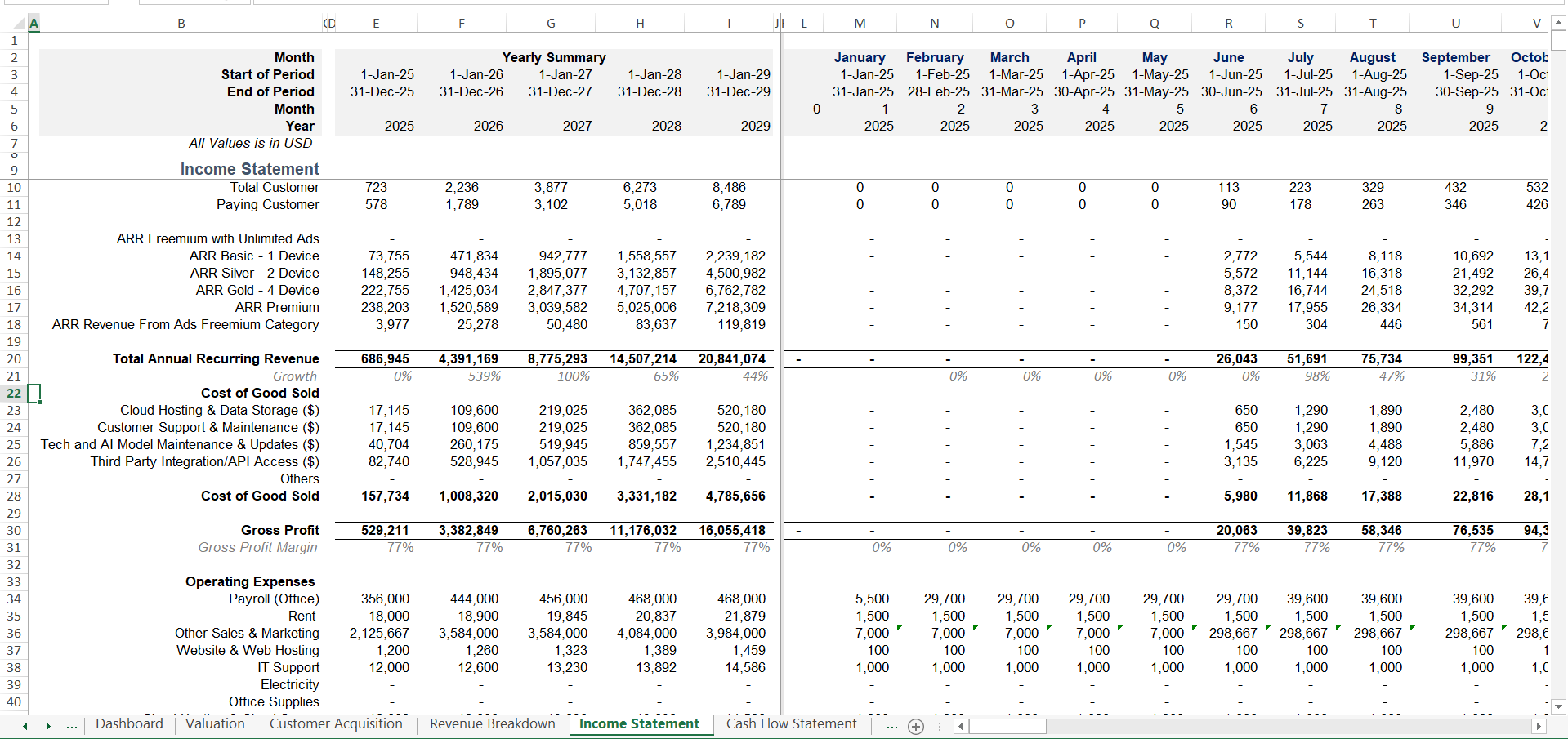Show more sheets right ellipsis
The width and height of the screenshot is (1568, 739).
[891, 726]
